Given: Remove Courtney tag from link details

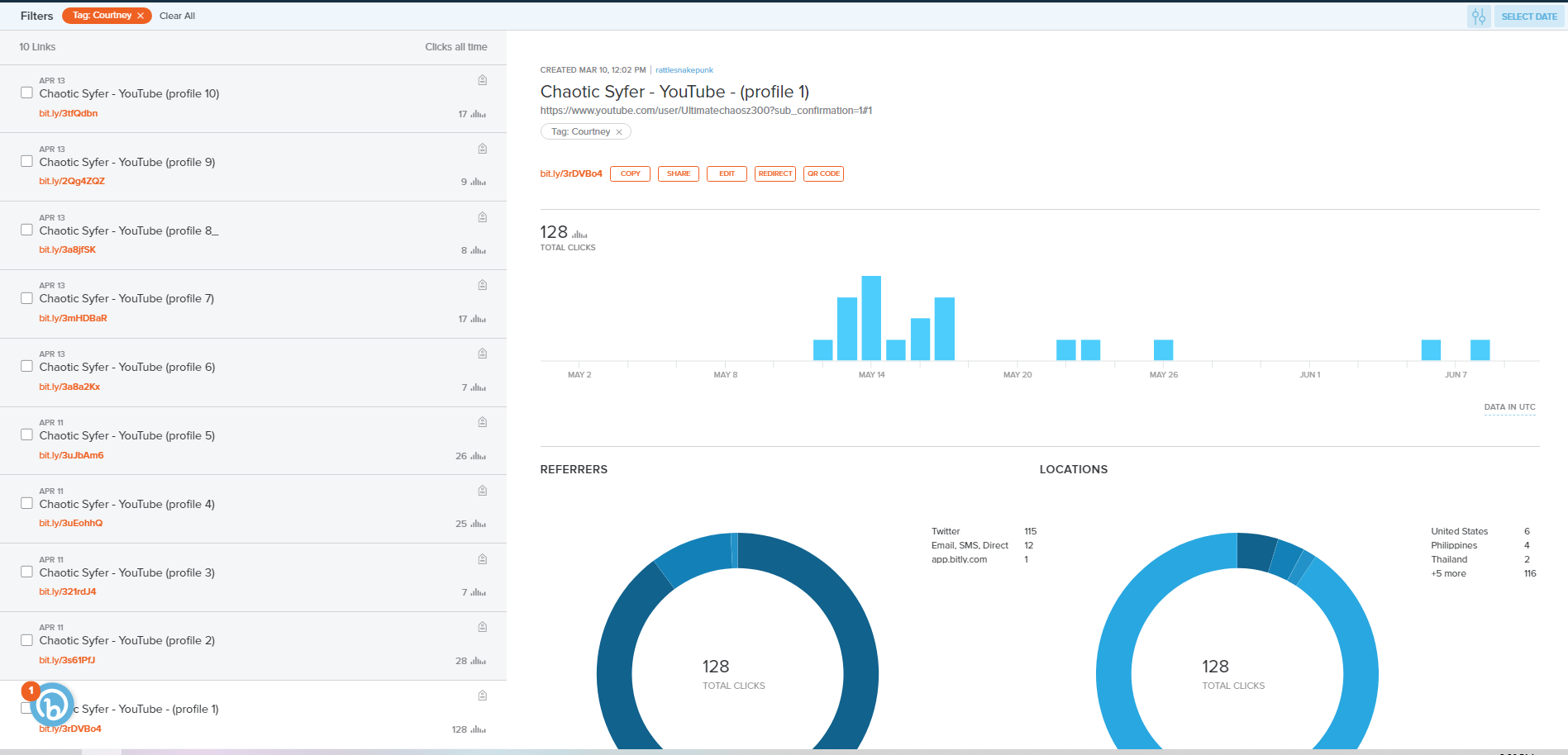Looking at the screenshot, I should 619,132.
